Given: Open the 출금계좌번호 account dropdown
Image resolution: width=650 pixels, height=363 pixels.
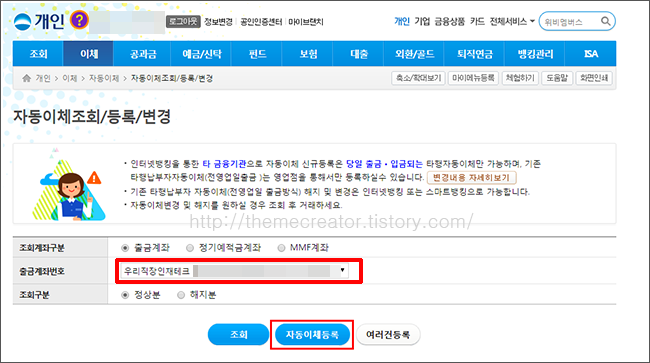Looking at the screenshot, I should click(x=234, y=271).
